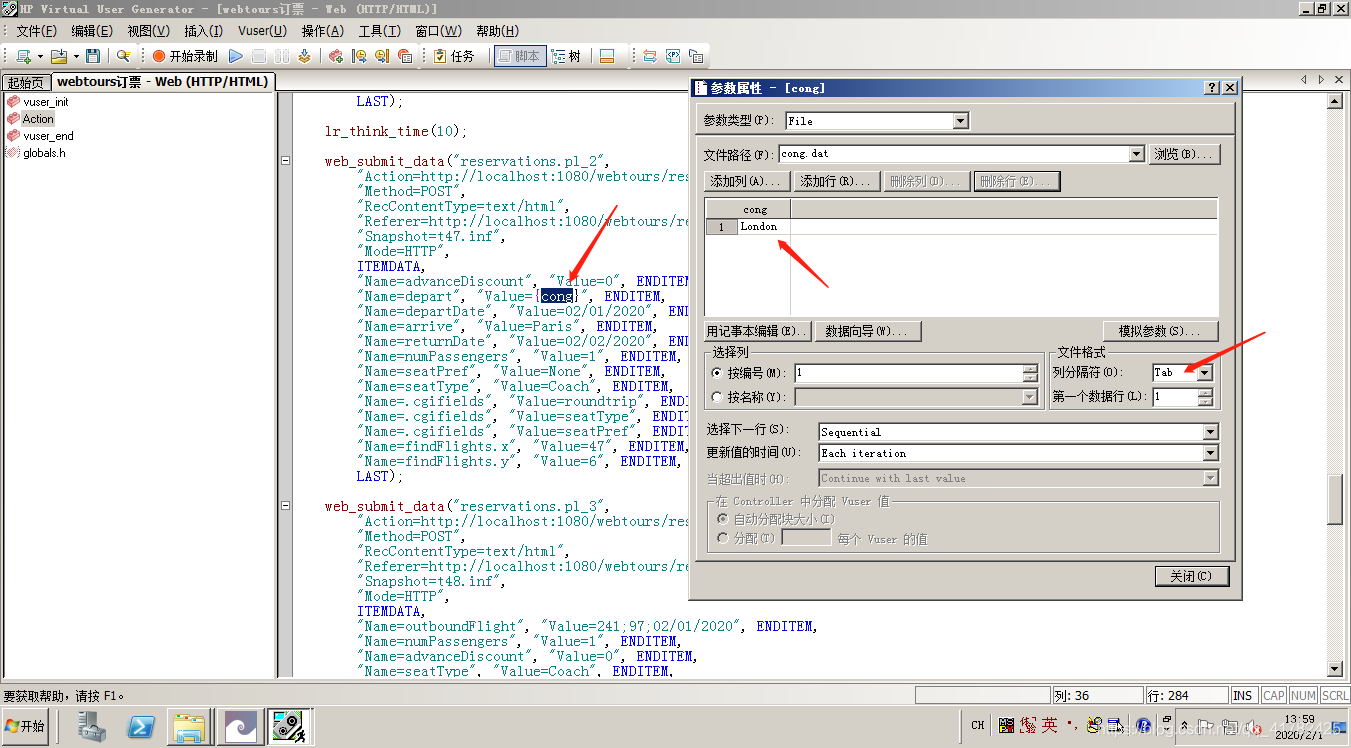
Task: Open the parameter list icon
Action: [673, 56]
